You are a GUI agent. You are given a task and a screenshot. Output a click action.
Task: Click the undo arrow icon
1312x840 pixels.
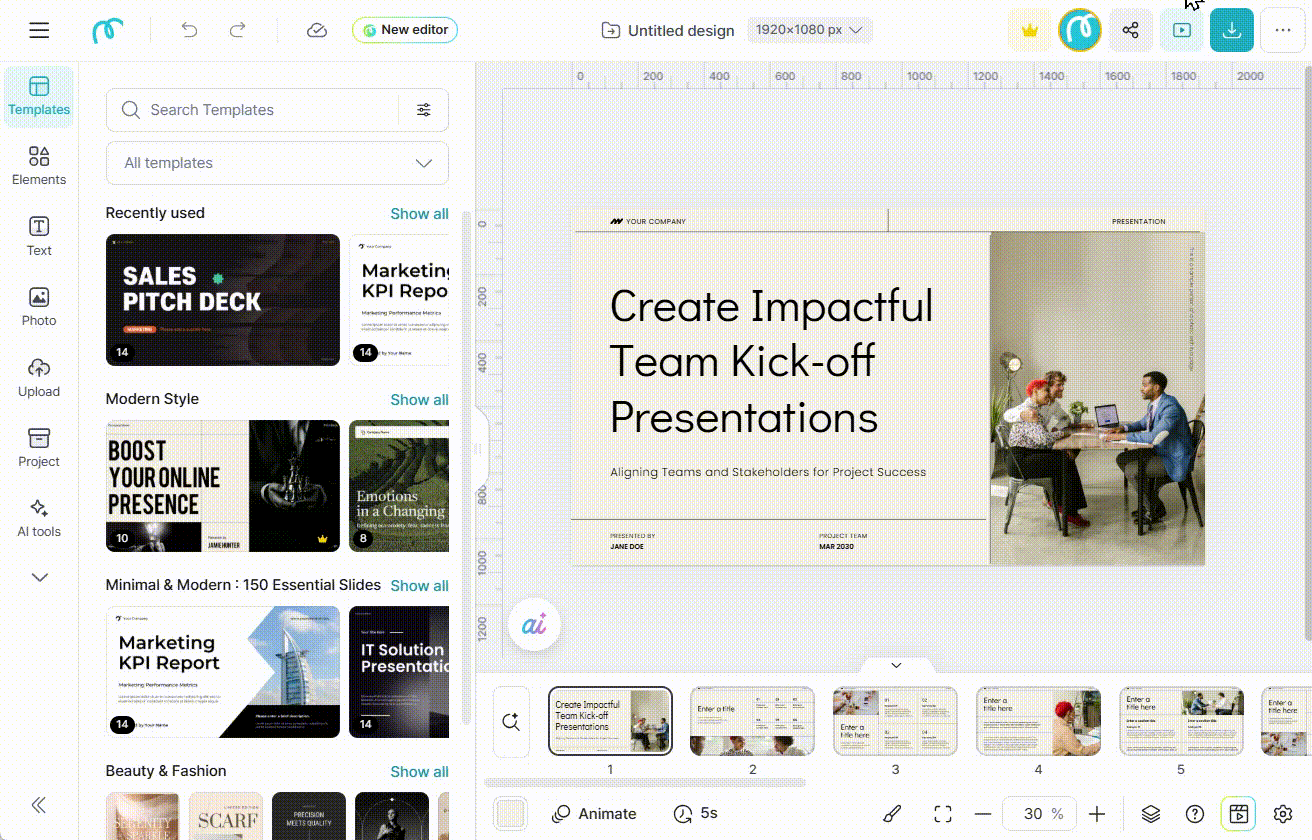click(189, 30)
